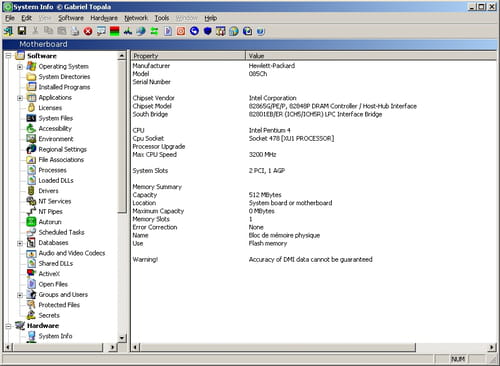Select Loaded DLLs entry

56,180
